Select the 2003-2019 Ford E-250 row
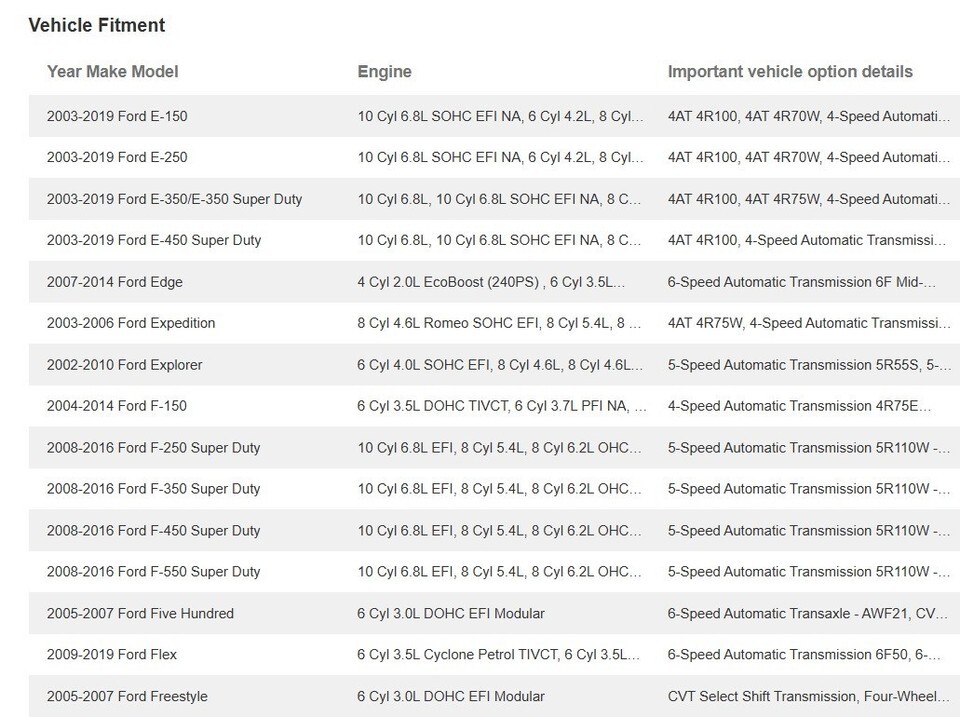Image resolution: width=960 pixels, height=717 pixels. tap(117, 157)
